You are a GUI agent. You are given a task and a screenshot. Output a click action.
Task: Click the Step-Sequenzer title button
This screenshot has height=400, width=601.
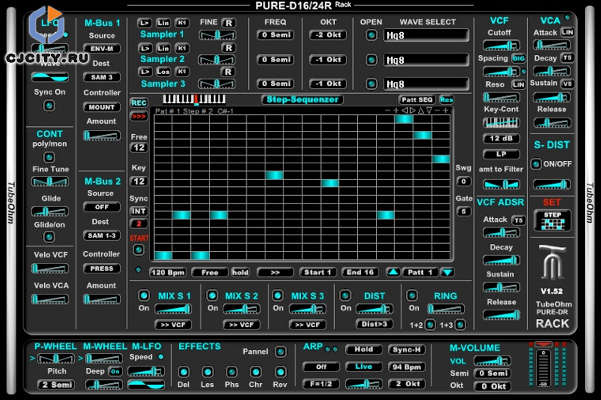pyautogui.click(x=302, y=100)
